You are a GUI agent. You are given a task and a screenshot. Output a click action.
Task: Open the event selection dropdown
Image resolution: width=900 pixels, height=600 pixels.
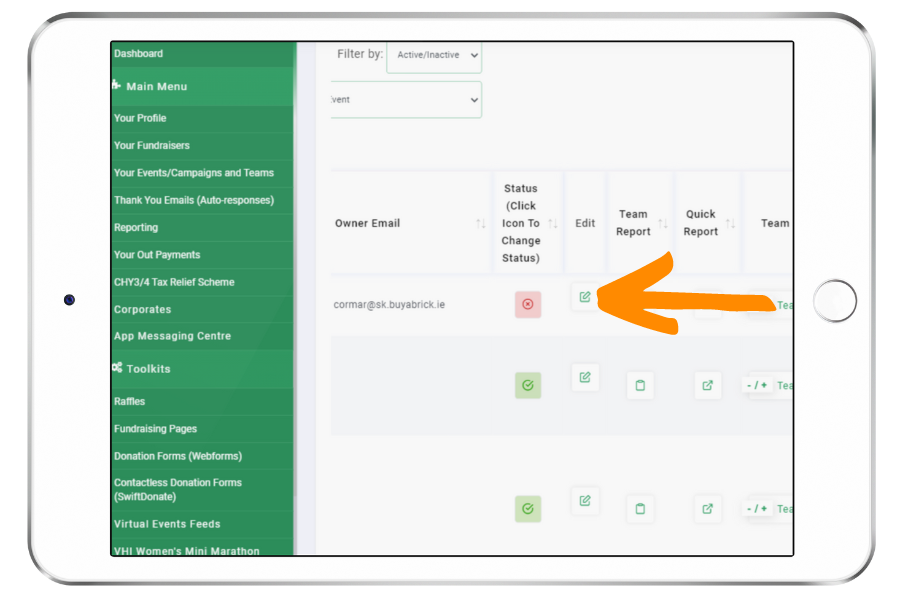(x=406, y=100)
